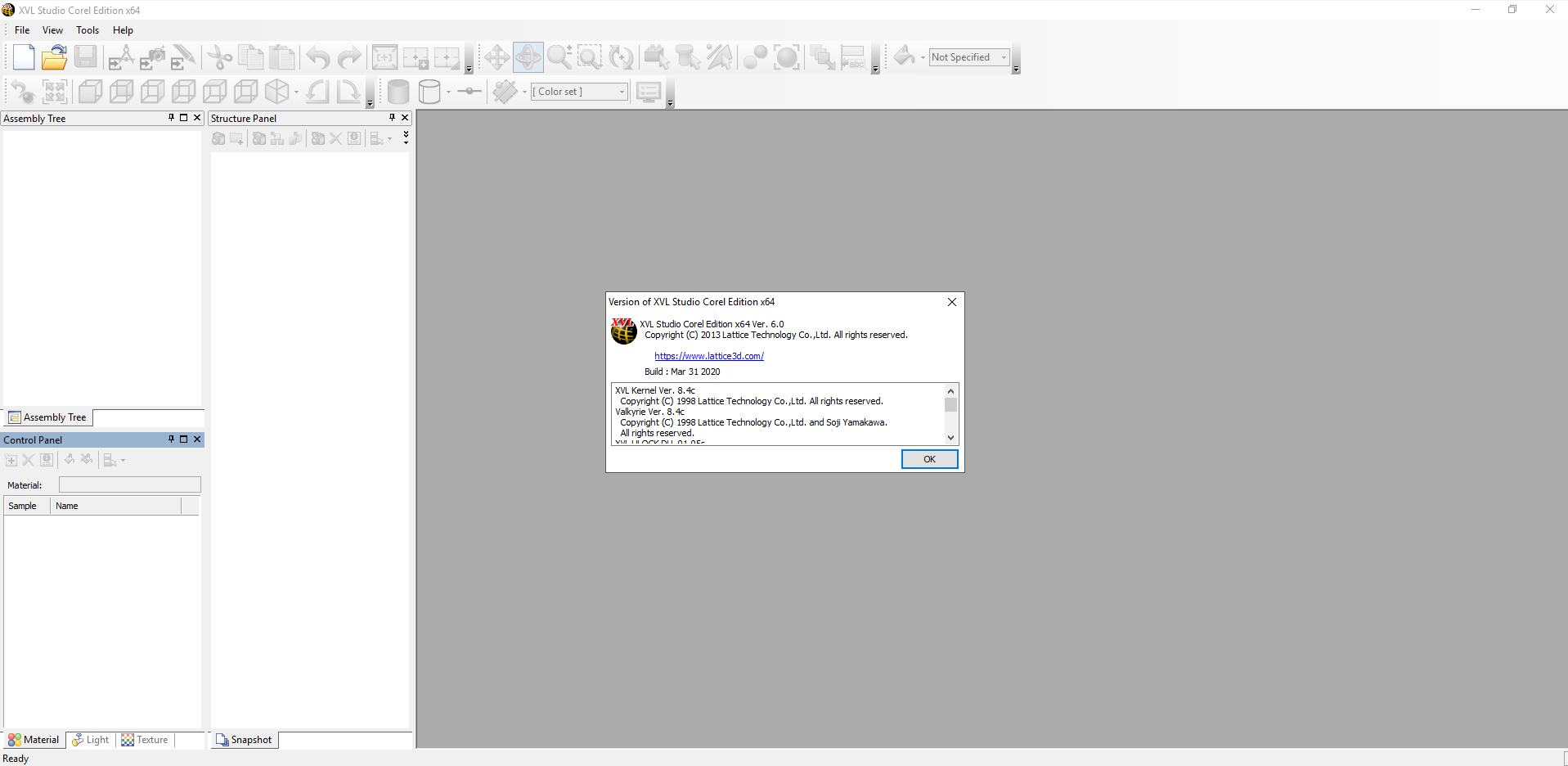Screen dimensions: 1568x766
Task: Expand the section plane tool dropdown arrow
Action: pos(524,92)
